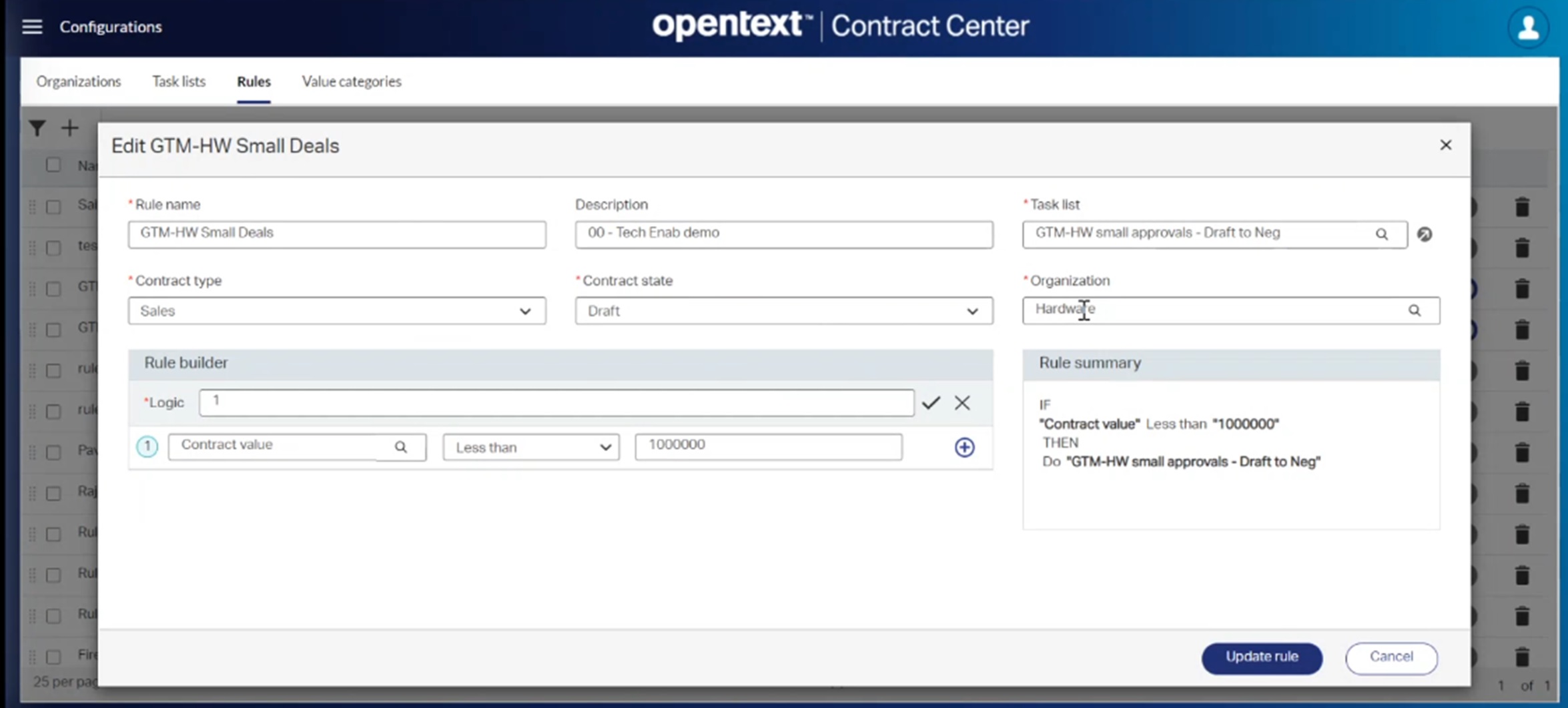Viewport: 1568px width, 708px height.
Task: Grab the drag handle of the 'Sal' row
Action: point(32,207)
